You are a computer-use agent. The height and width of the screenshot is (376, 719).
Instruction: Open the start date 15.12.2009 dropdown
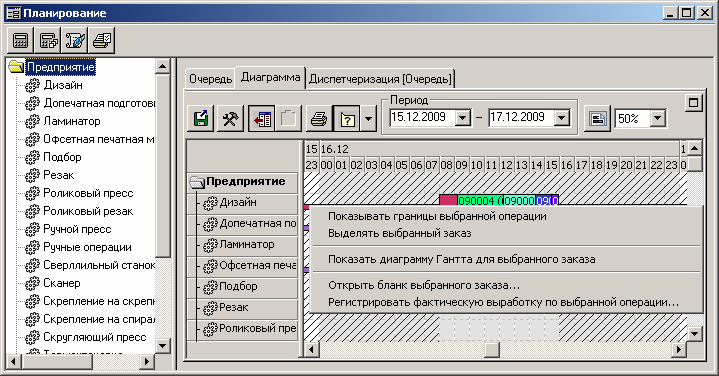pyautogui.click(x=463, y=118)
